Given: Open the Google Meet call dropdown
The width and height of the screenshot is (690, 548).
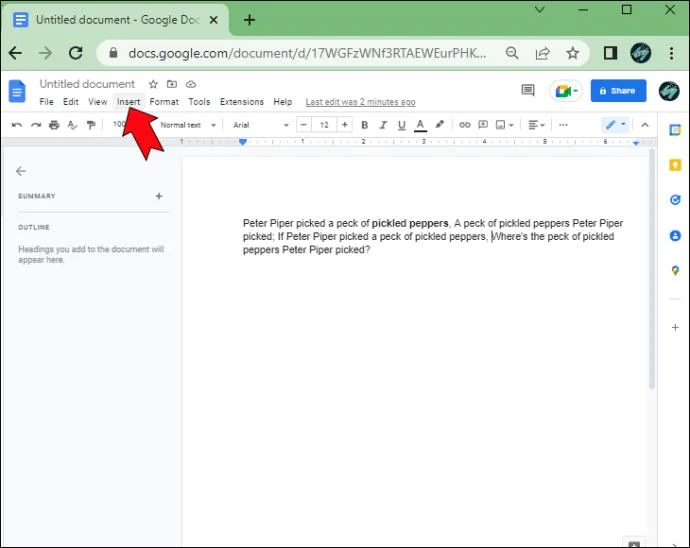Looking at the screenshot, I should click(566, 91).
